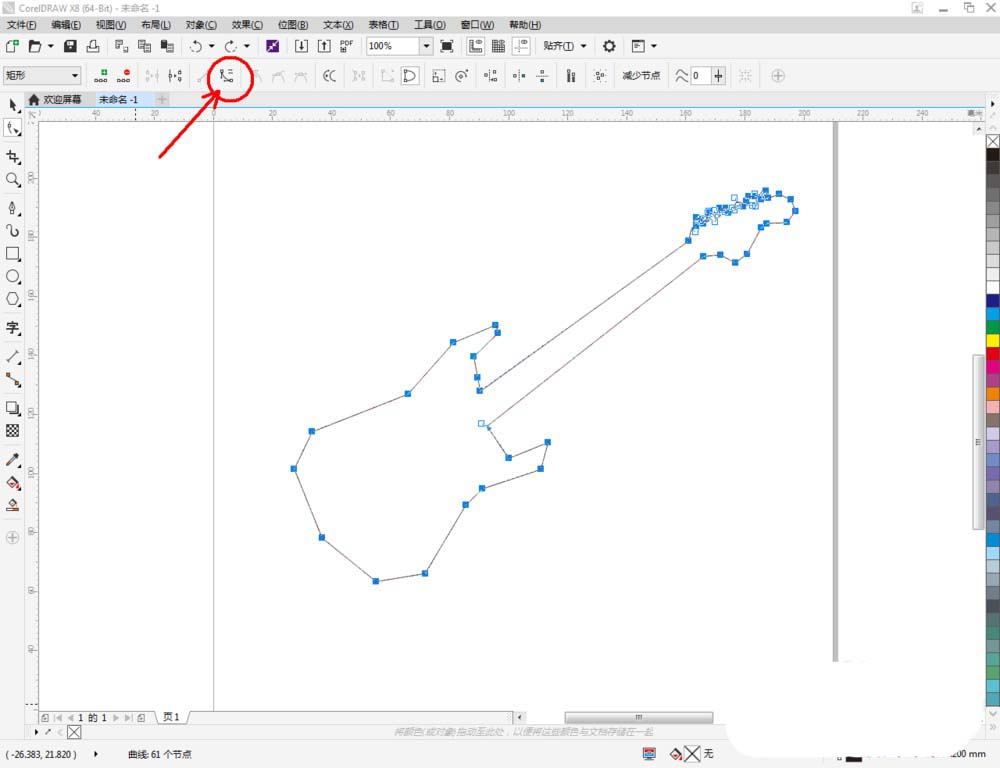Select the 页1 page tab

click(x=171, y=717)
